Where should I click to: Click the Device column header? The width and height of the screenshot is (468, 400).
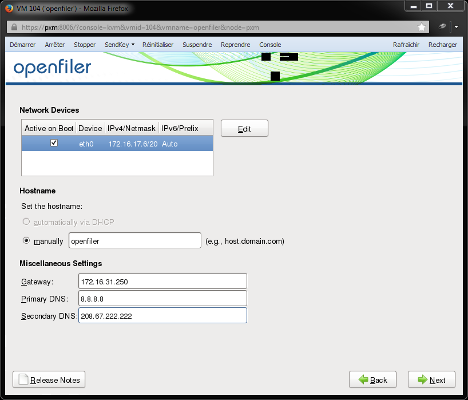[x=90, y=128]
